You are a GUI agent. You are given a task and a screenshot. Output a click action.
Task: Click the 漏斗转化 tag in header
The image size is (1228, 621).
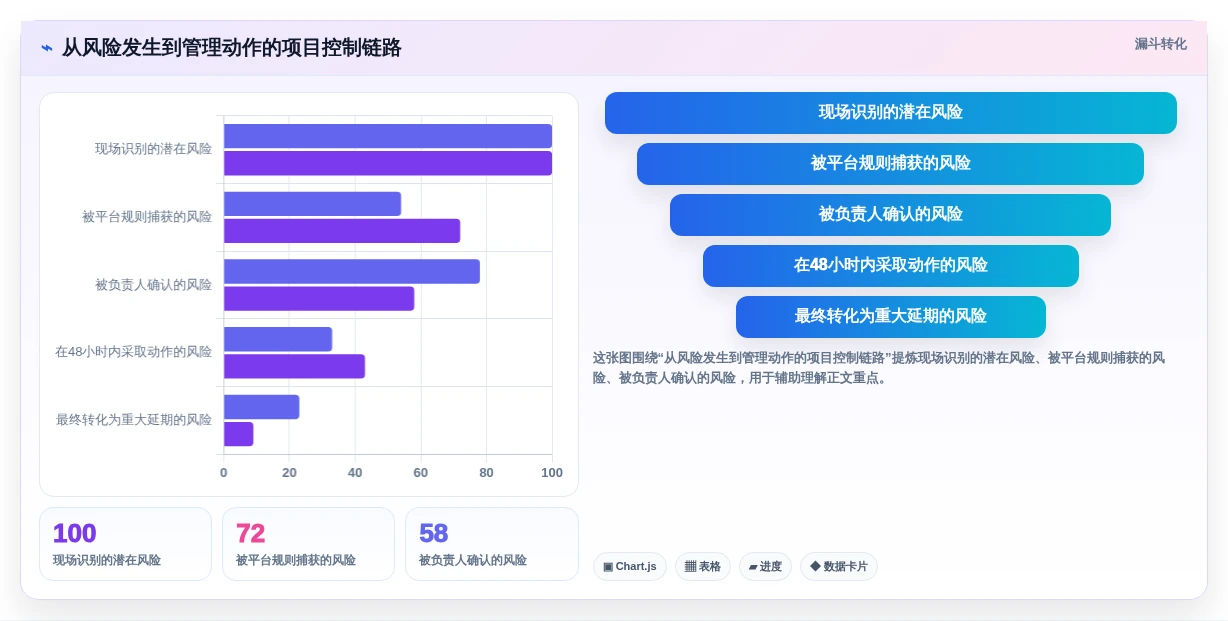click(x=1160, y=44)
